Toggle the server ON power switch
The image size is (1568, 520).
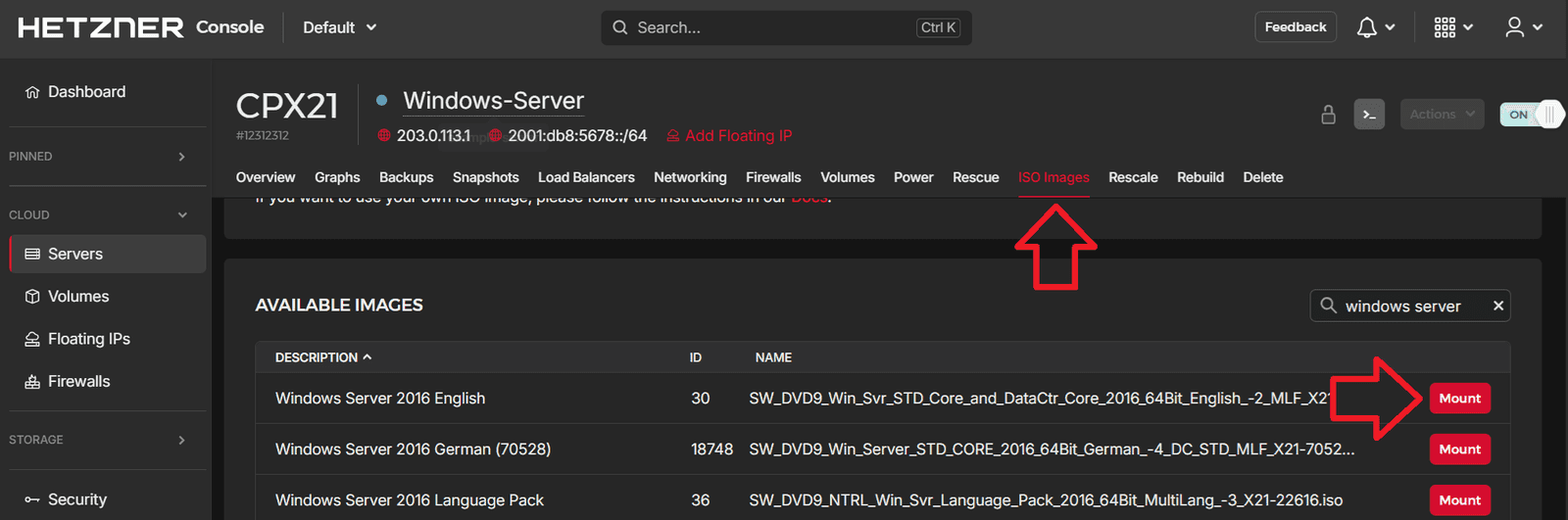point(1531,115)
